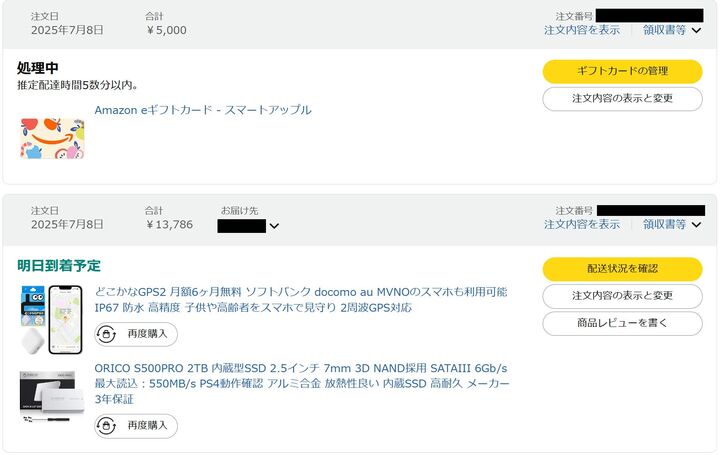This screenshot has height=455, width=720.
Task: Click the 商品レビューを書く button
Action: [622, 323]
